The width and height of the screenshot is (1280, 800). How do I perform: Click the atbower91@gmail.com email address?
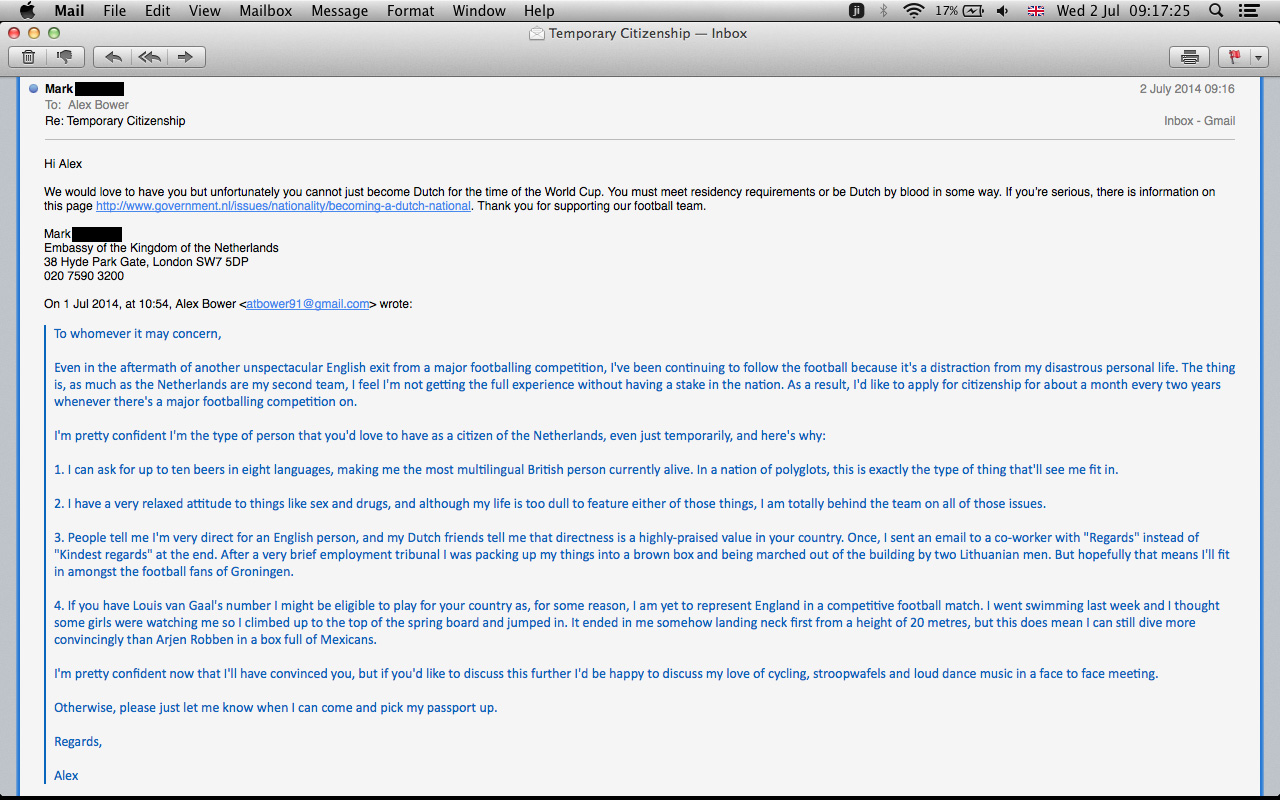pos(308,304)
